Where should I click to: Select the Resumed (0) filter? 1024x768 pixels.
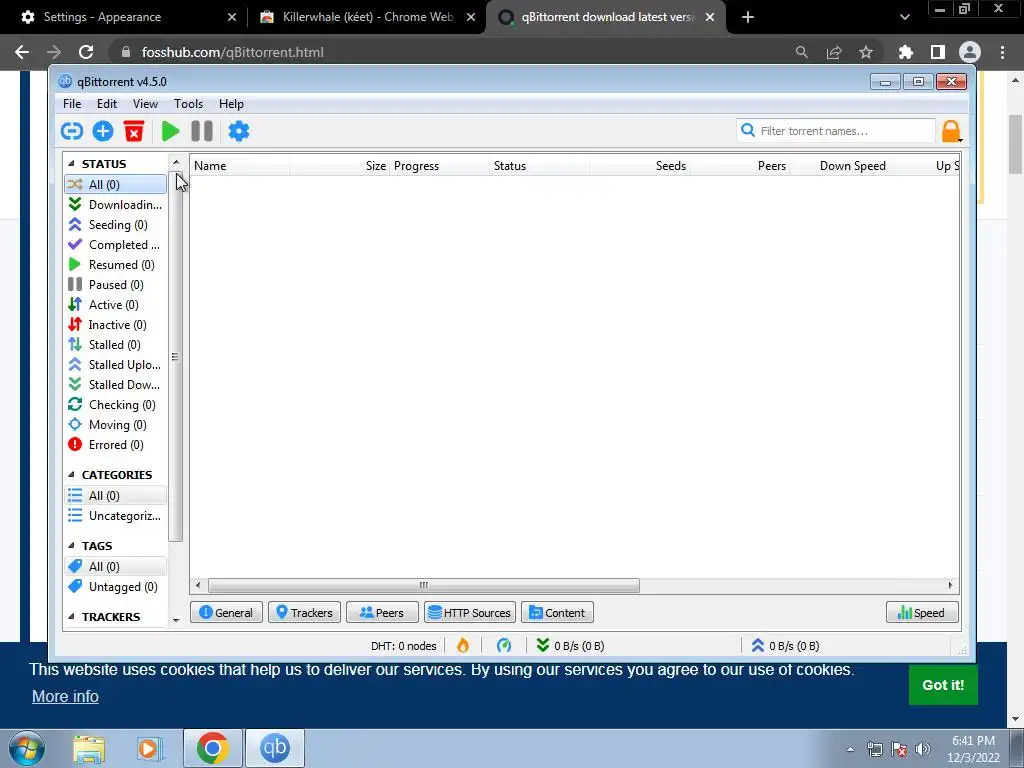pos(116,264)
